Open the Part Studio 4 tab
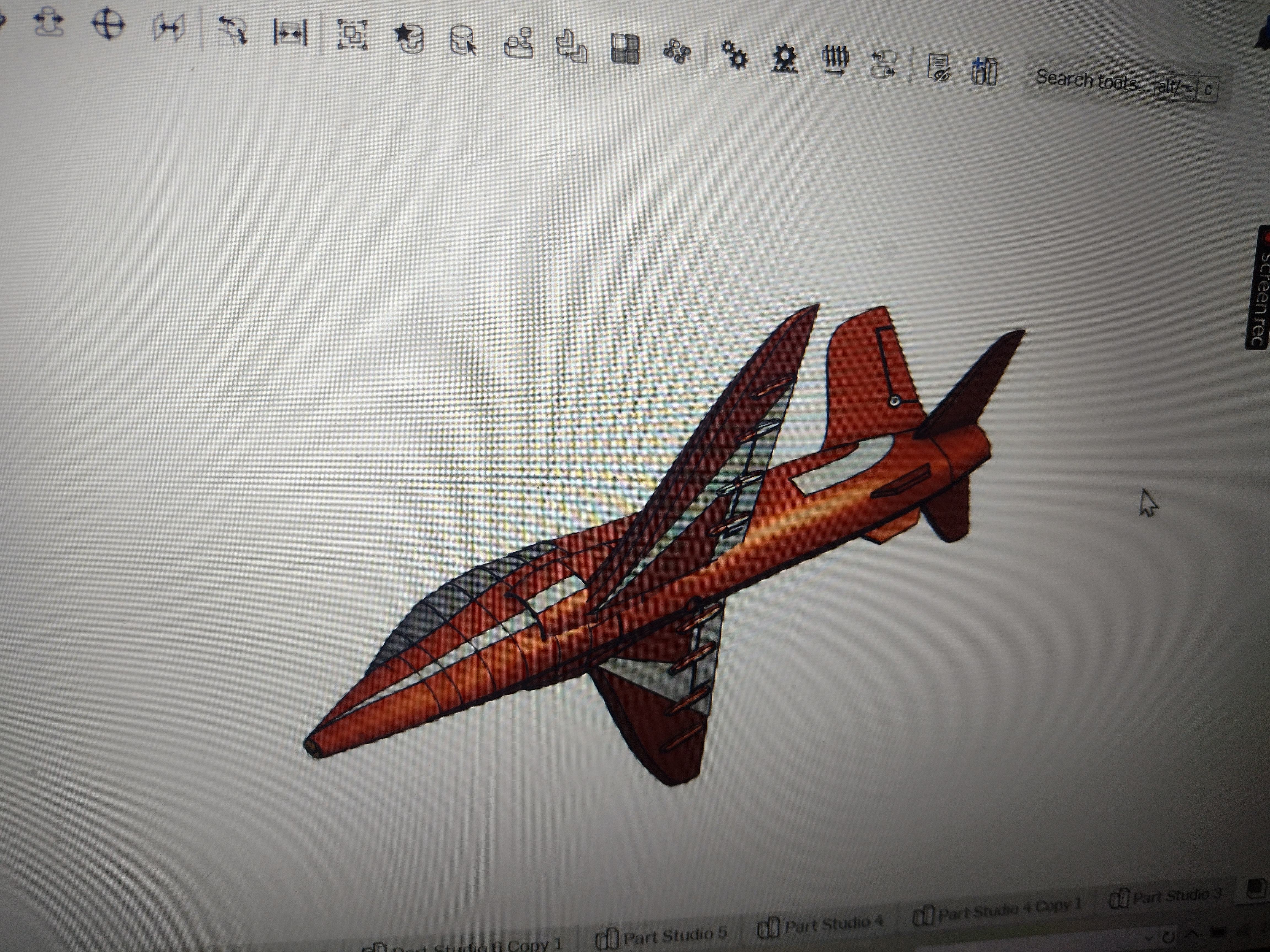The height and width of the screenshot is (952, 1270). point(821,925)
